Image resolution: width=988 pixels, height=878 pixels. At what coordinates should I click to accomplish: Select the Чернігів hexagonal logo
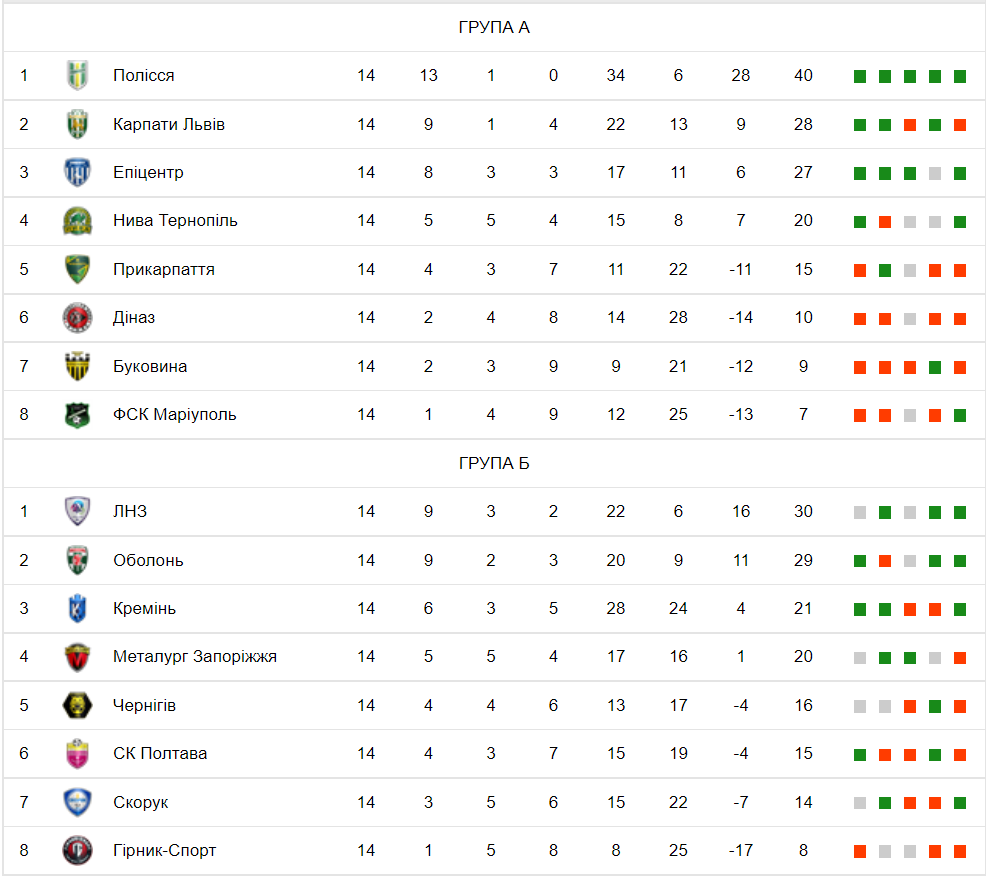[77, 705]
